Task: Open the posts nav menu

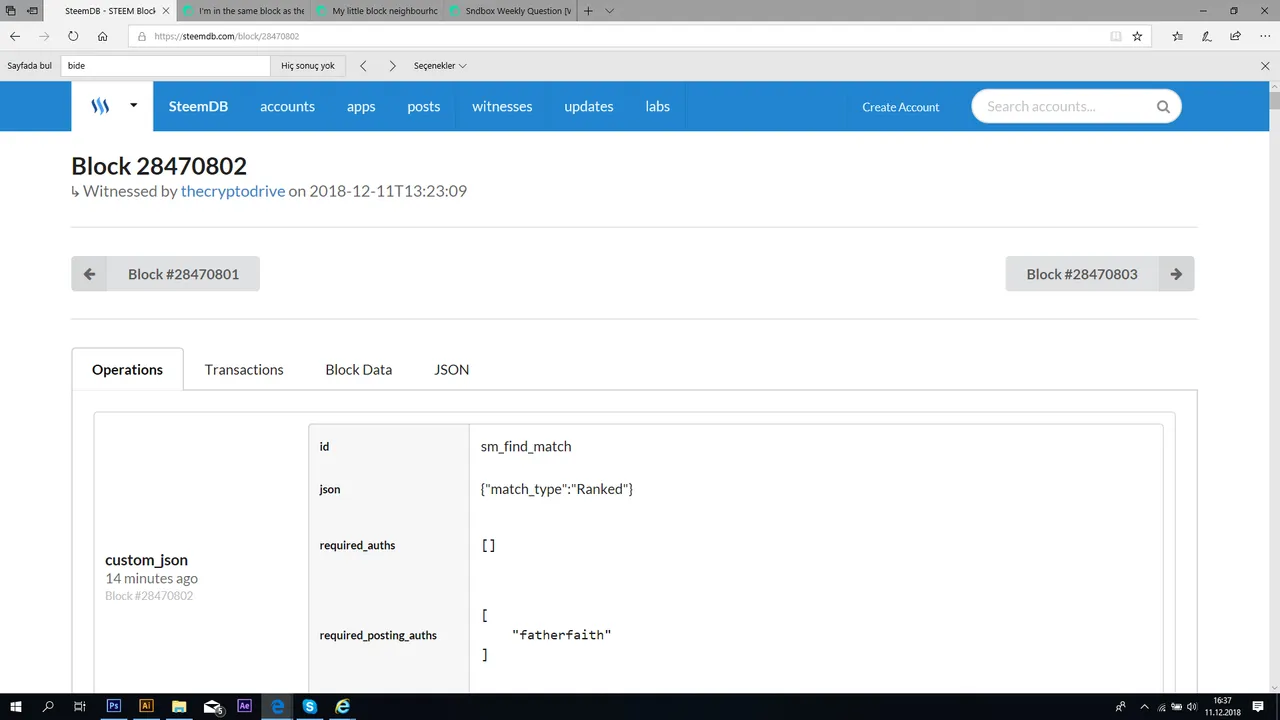Action: point(423,106)
